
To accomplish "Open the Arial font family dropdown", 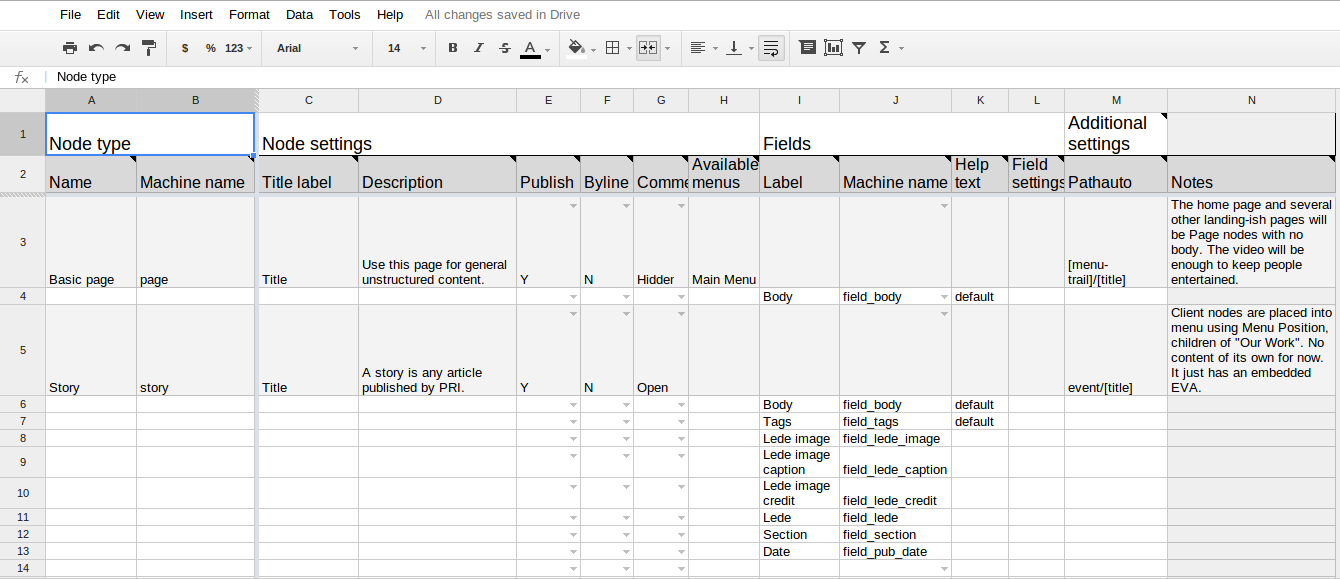I will 317,48.
